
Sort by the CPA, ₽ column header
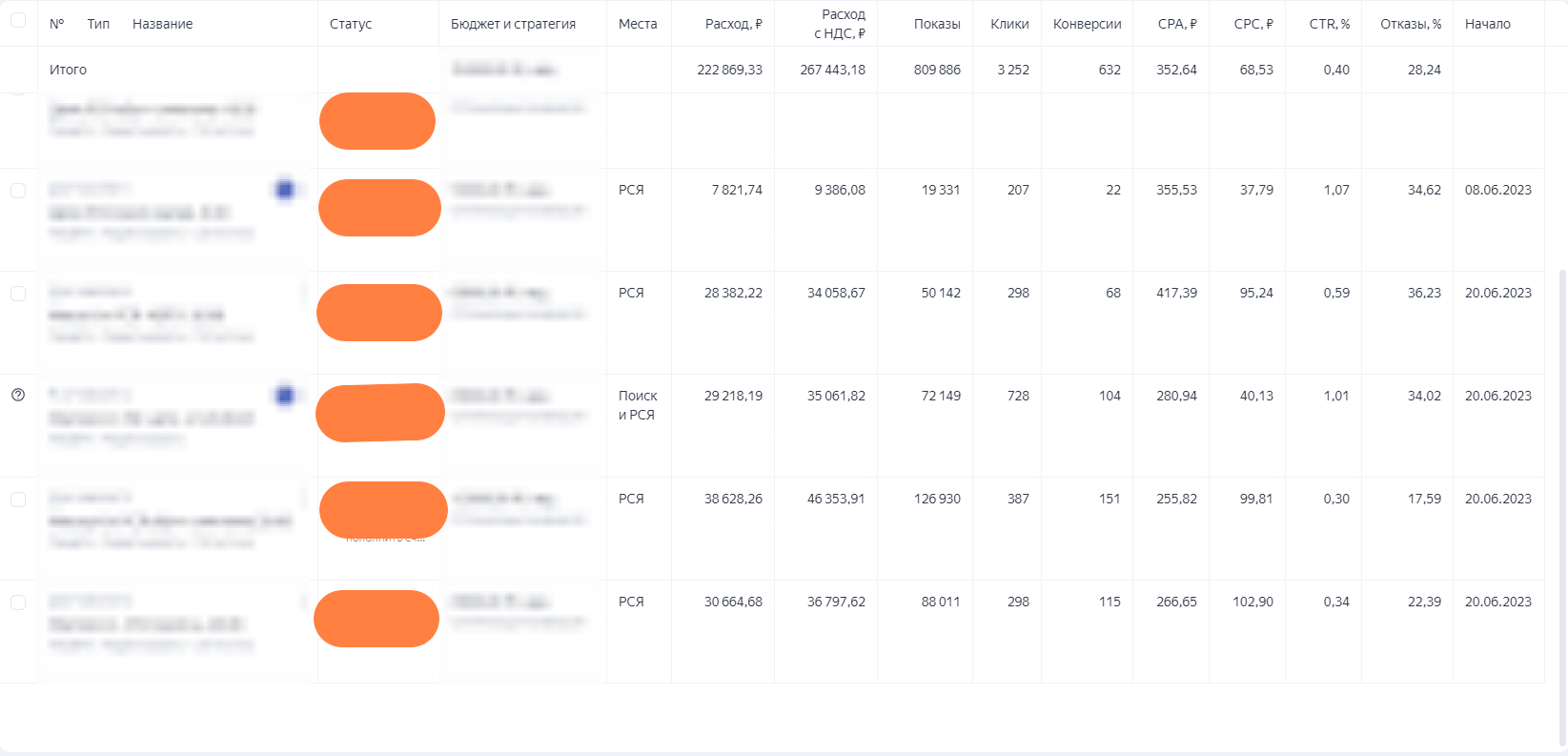click(x=1177, y=24)
